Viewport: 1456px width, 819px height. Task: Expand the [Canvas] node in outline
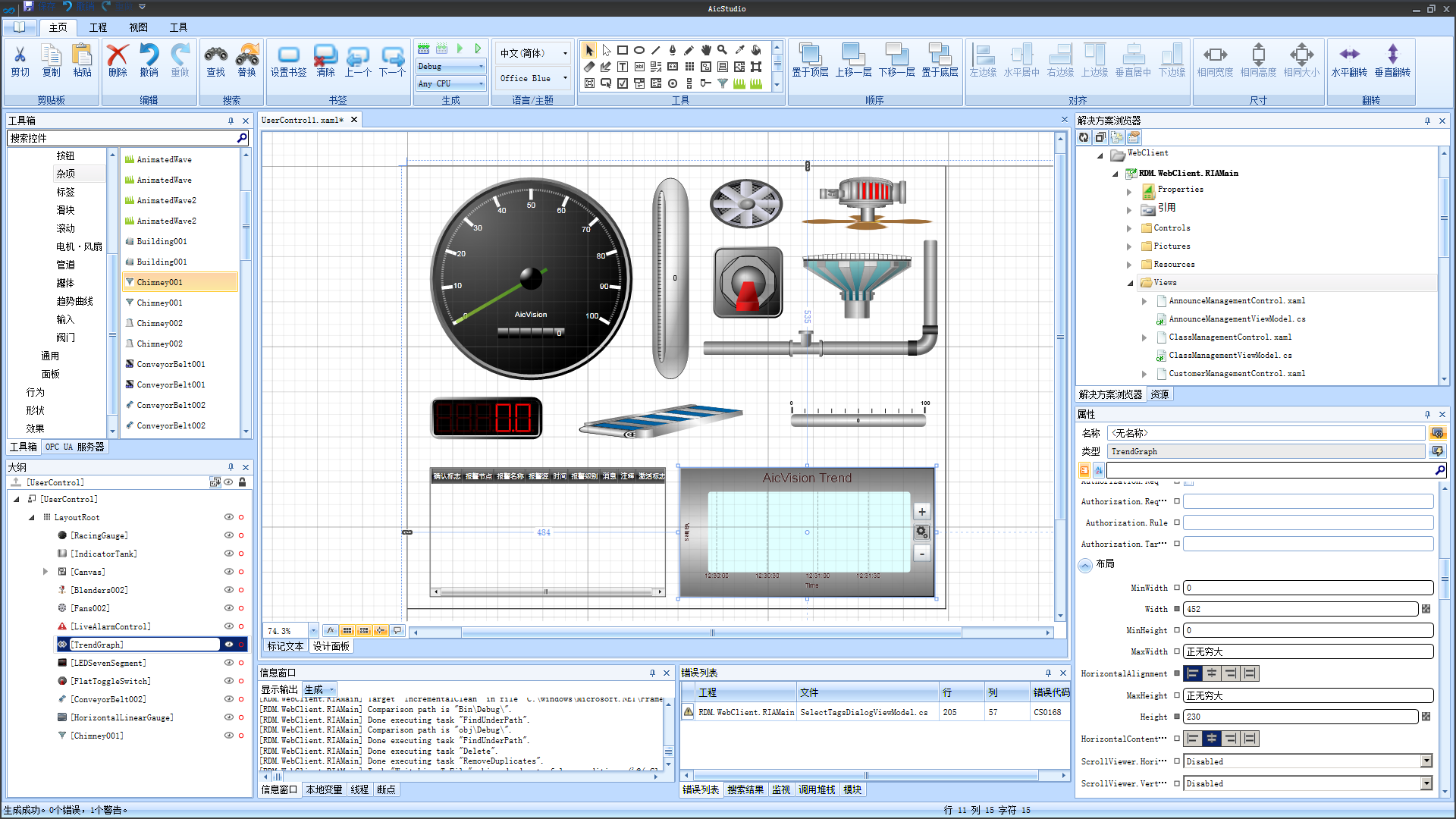(x=45, y=572)
